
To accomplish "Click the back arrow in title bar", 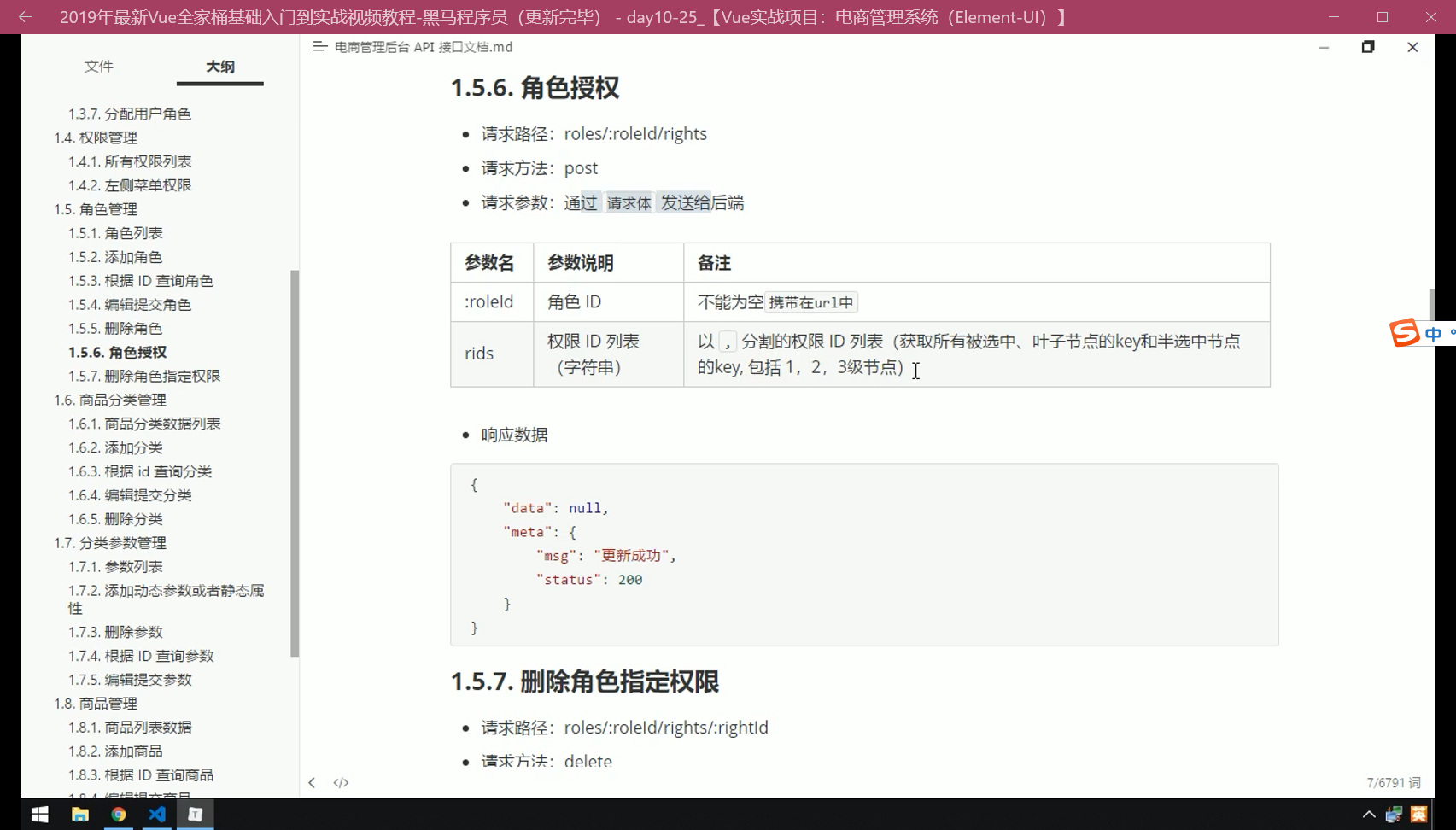I will (26, 17).
